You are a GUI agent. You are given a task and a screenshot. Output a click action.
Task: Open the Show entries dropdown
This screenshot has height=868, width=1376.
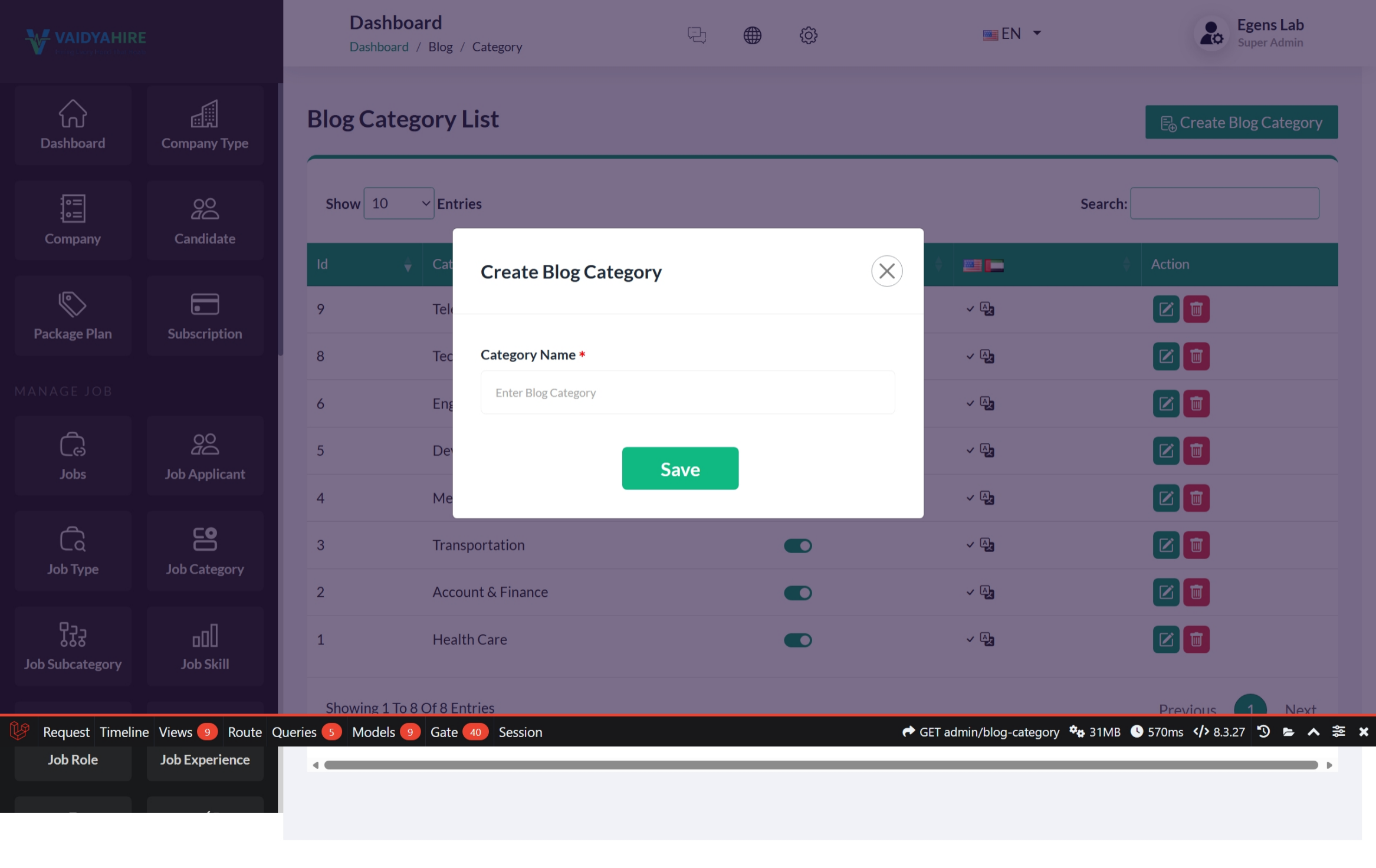(399, 203)
